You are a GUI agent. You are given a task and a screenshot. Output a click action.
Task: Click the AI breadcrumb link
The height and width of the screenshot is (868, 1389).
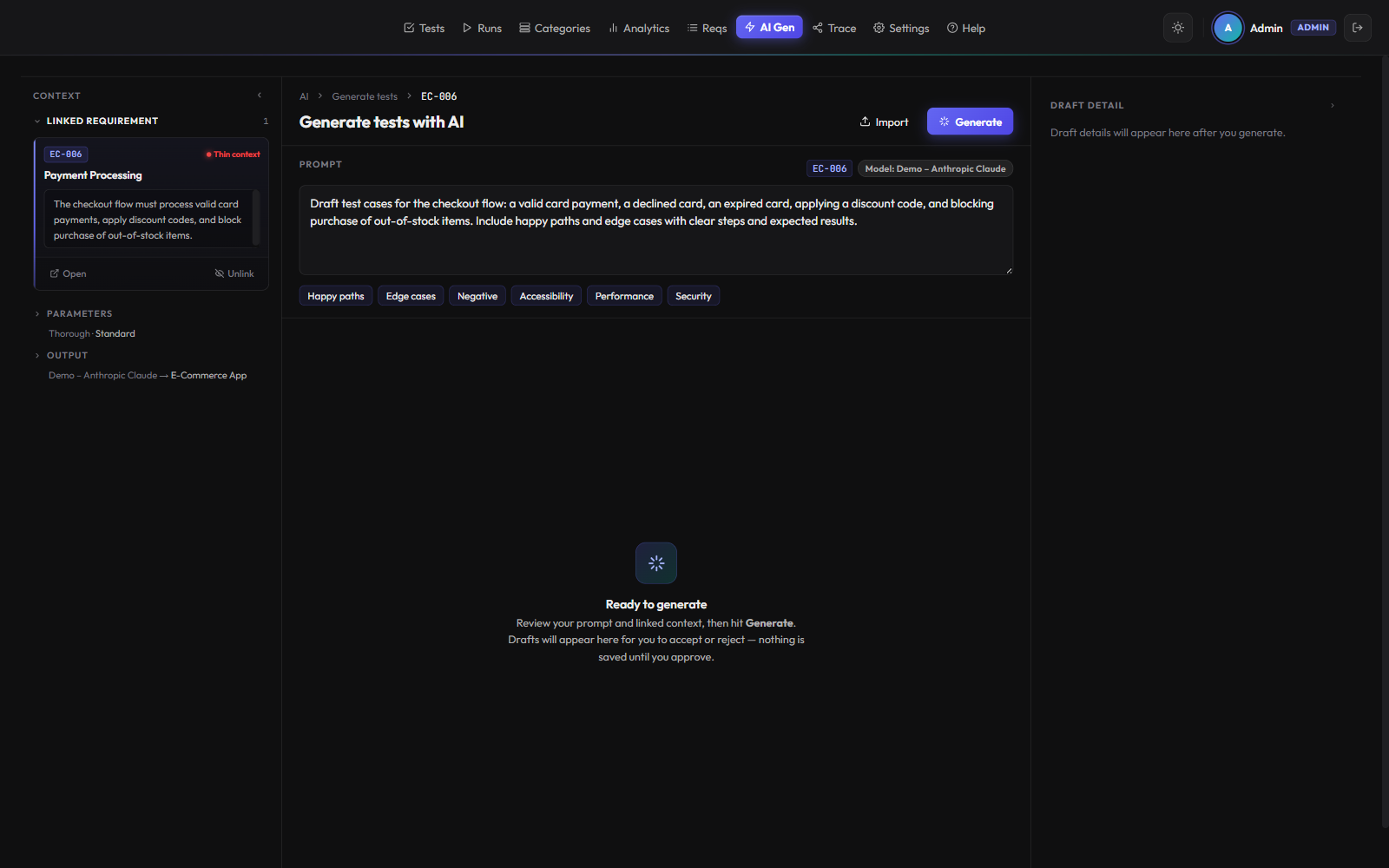[304, 96]
